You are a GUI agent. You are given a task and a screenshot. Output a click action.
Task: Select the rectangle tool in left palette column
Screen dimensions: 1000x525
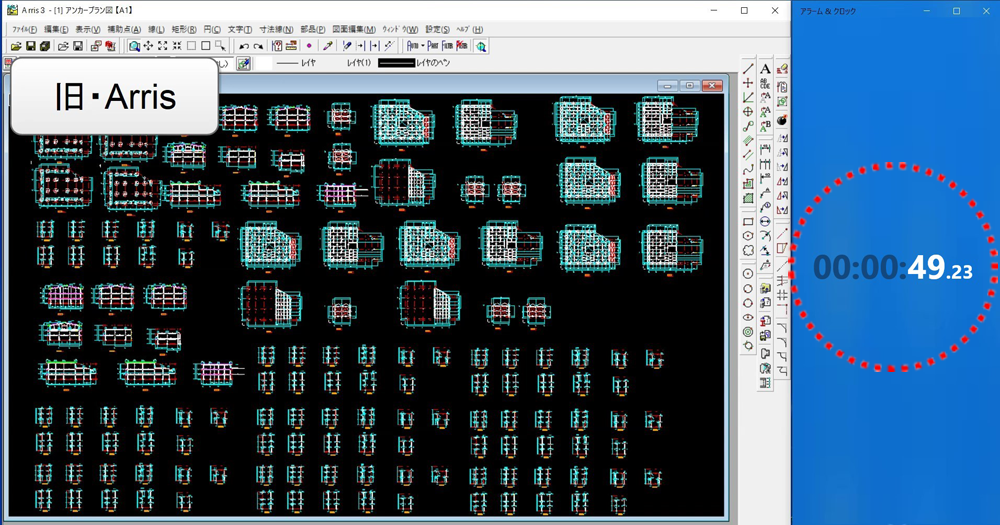(748, 222)
